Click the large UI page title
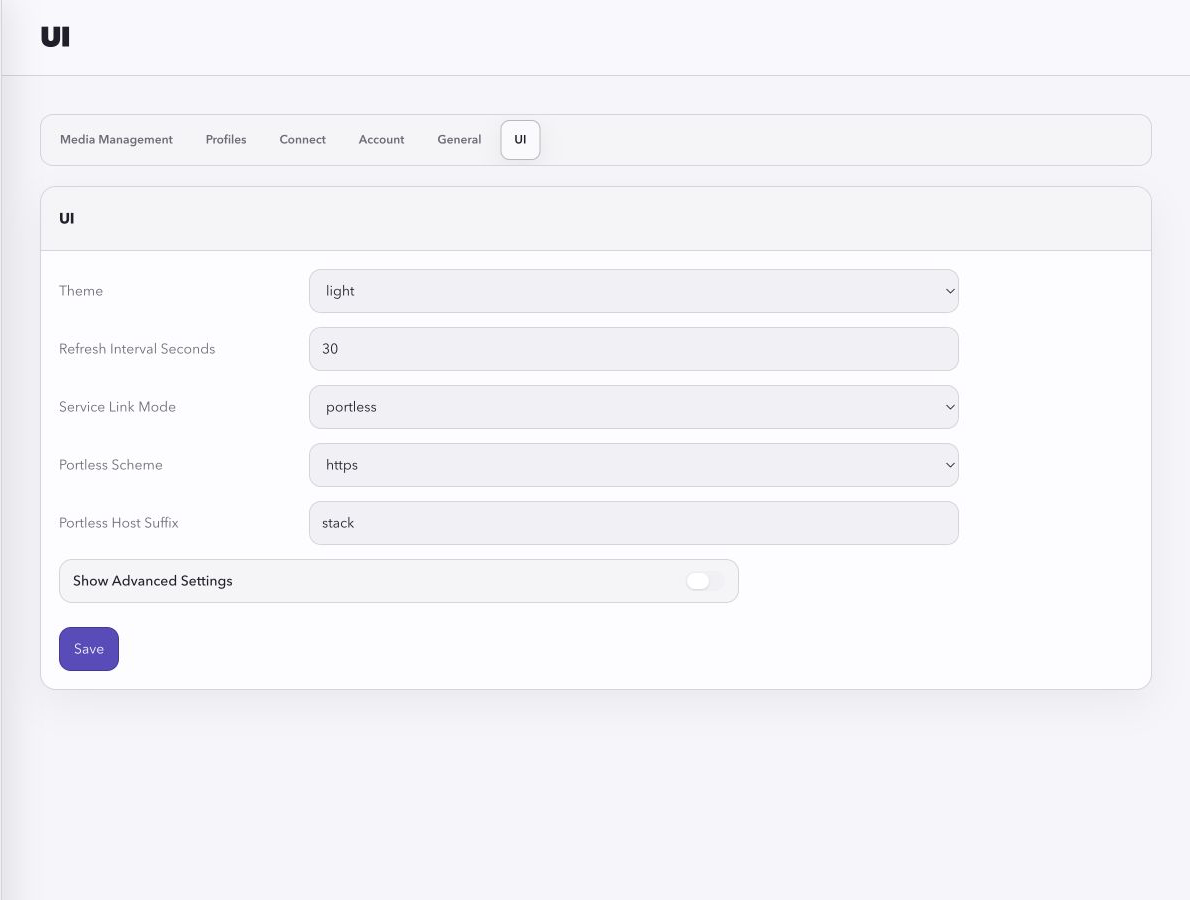1190x900 pixels. tap(55, 36)
